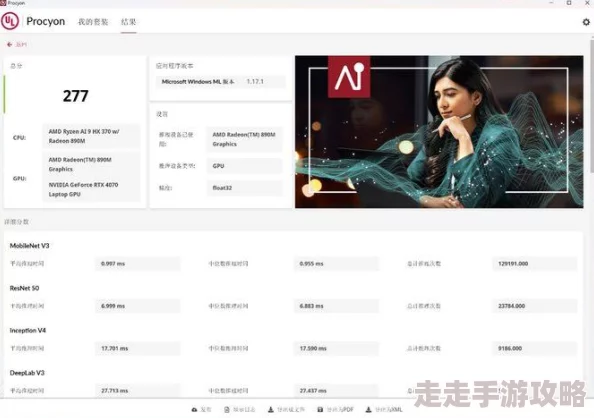Click the export as XML button label
This screenshot has height=418, width=594.
point(389,410)
